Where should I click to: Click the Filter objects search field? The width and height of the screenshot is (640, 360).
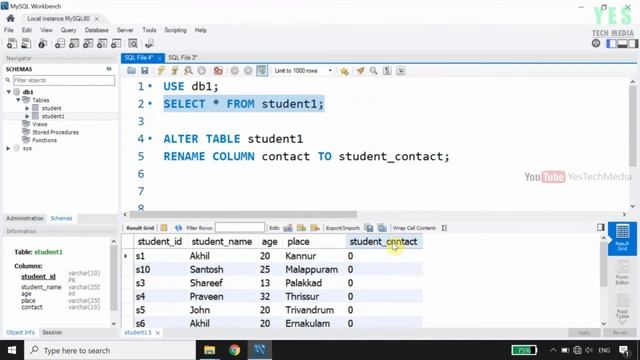click(x=64, y=80)
